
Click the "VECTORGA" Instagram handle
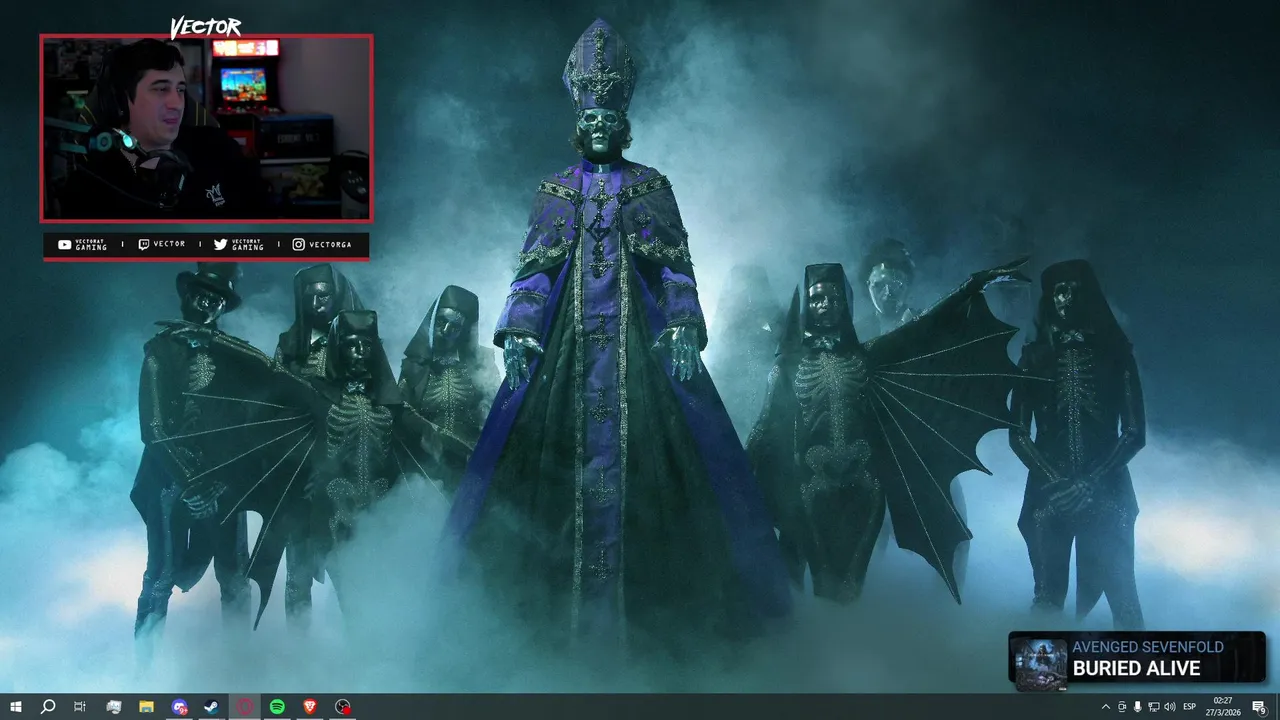330,245
